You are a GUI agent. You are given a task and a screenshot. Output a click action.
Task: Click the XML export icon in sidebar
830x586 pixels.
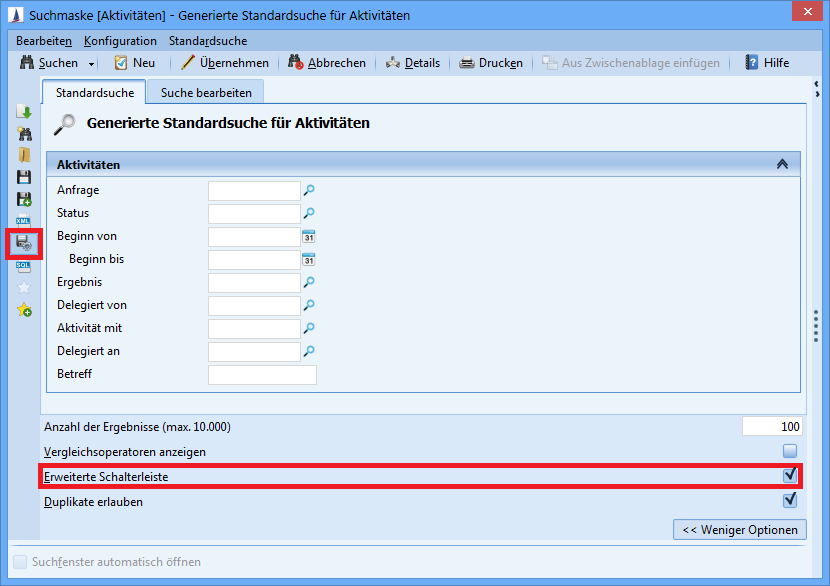point(24,221)
